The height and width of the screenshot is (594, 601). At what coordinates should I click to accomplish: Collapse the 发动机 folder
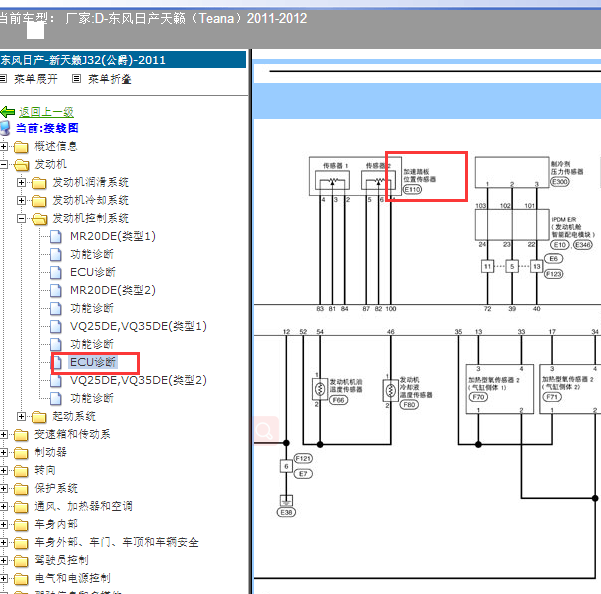point(3,164)
